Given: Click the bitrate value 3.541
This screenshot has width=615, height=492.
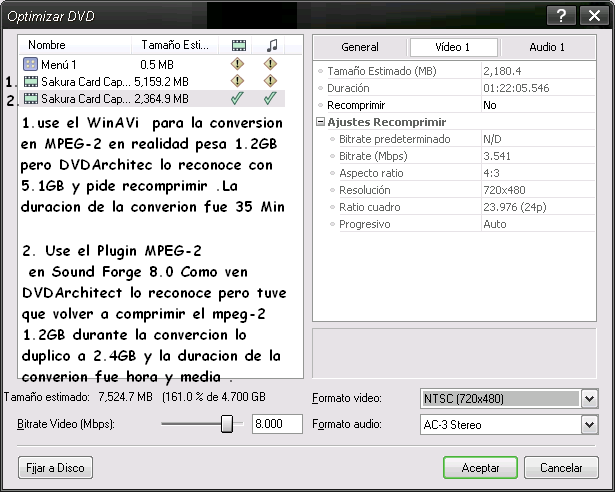Looking at the screenshot, I should click(497, 156).
